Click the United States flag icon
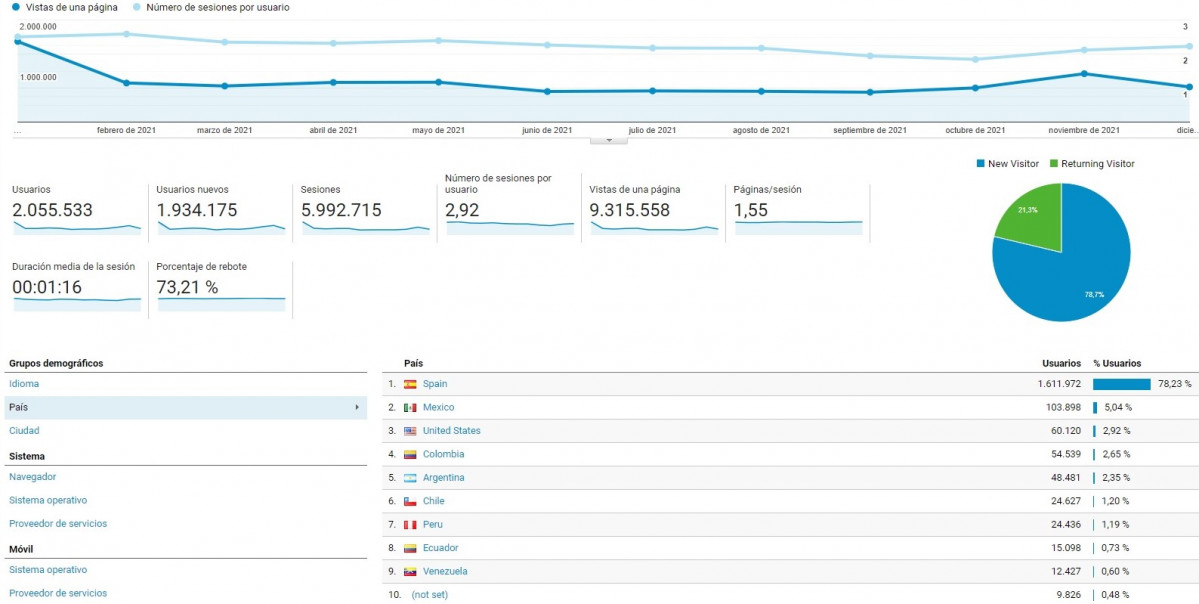The width and height of the screenshot is (1199, 604). pos(410,431)
